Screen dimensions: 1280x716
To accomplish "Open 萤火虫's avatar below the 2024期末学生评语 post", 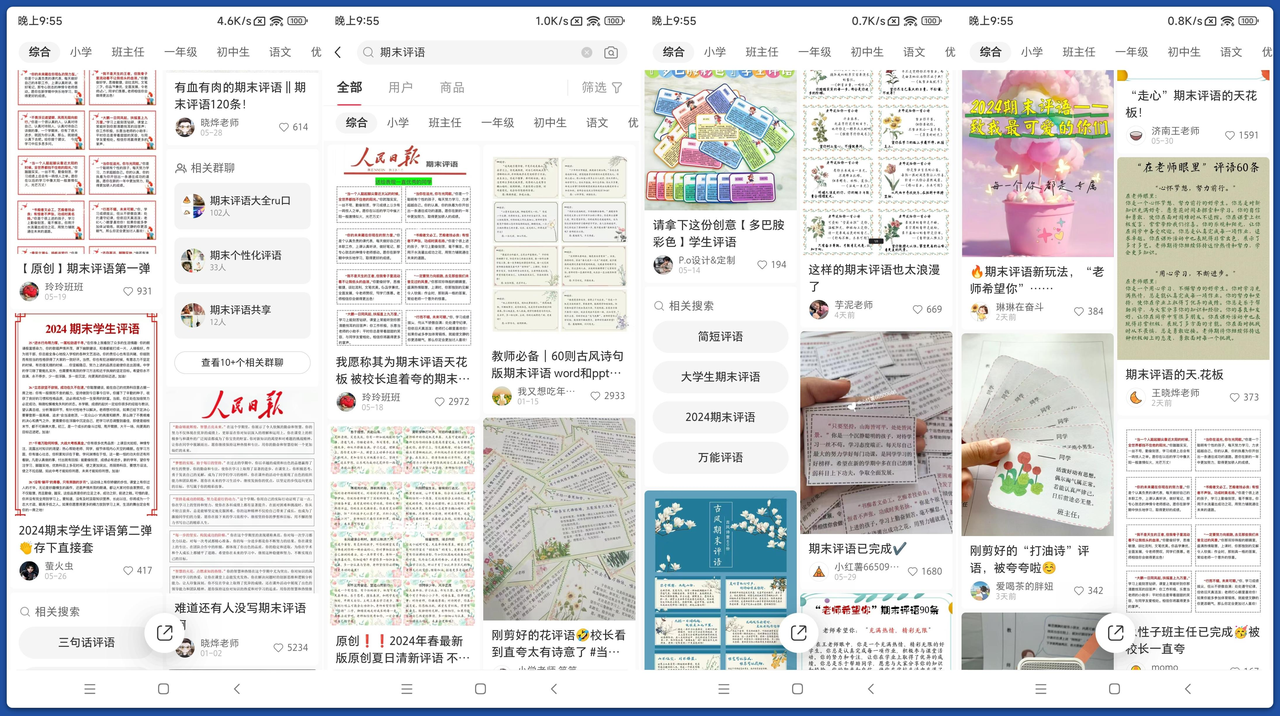I will (29, 570).
